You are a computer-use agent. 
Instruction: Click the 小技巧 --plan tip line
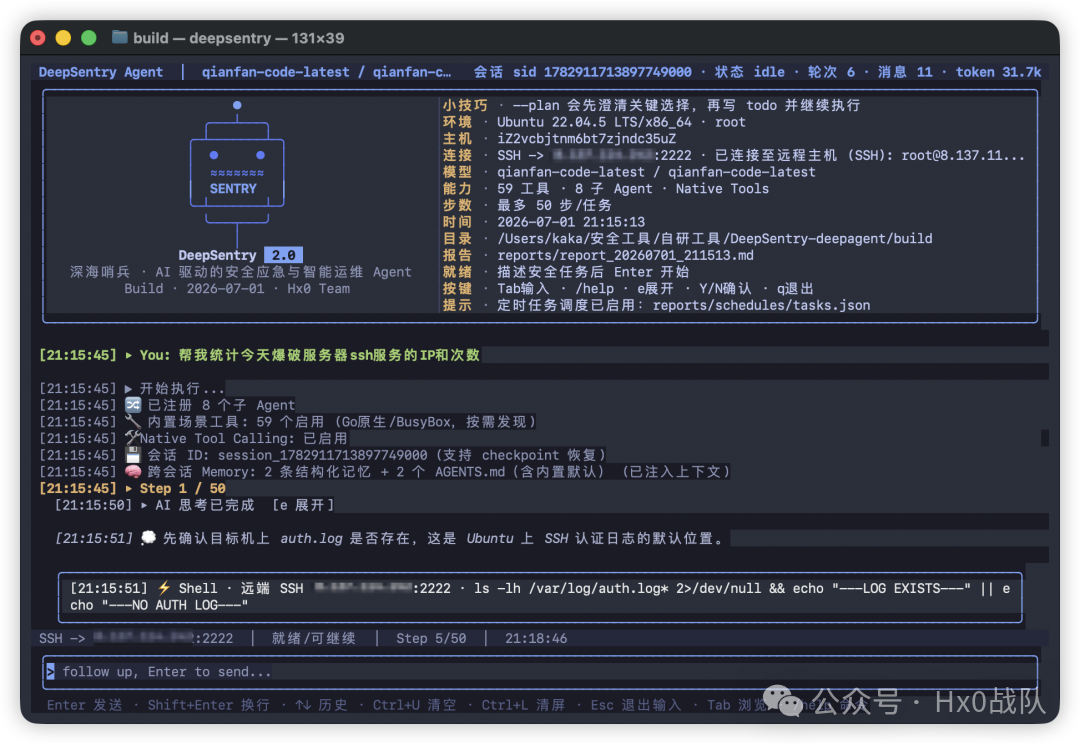point(651,105)
